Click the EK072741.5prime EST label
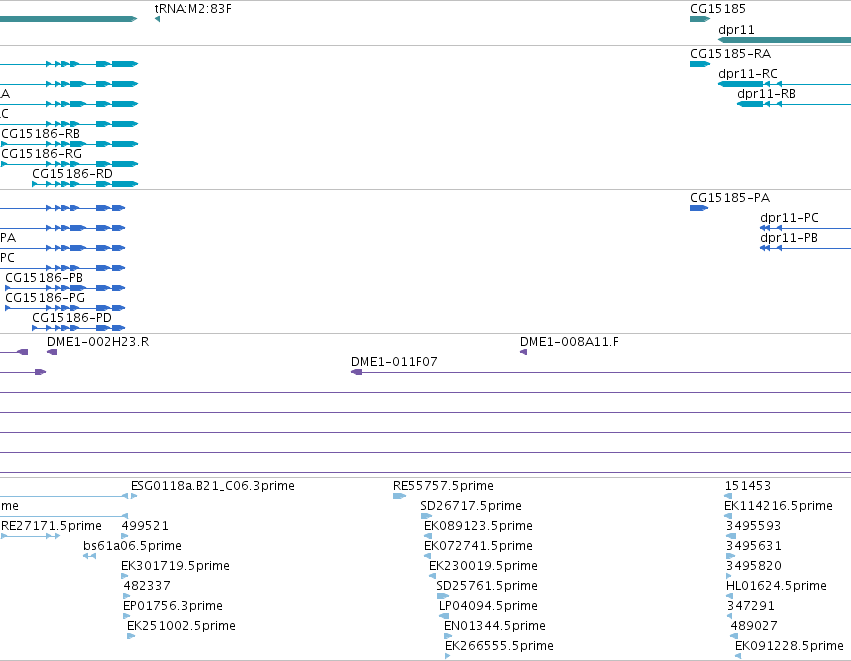The image size is (851, 661). point(478,546)
